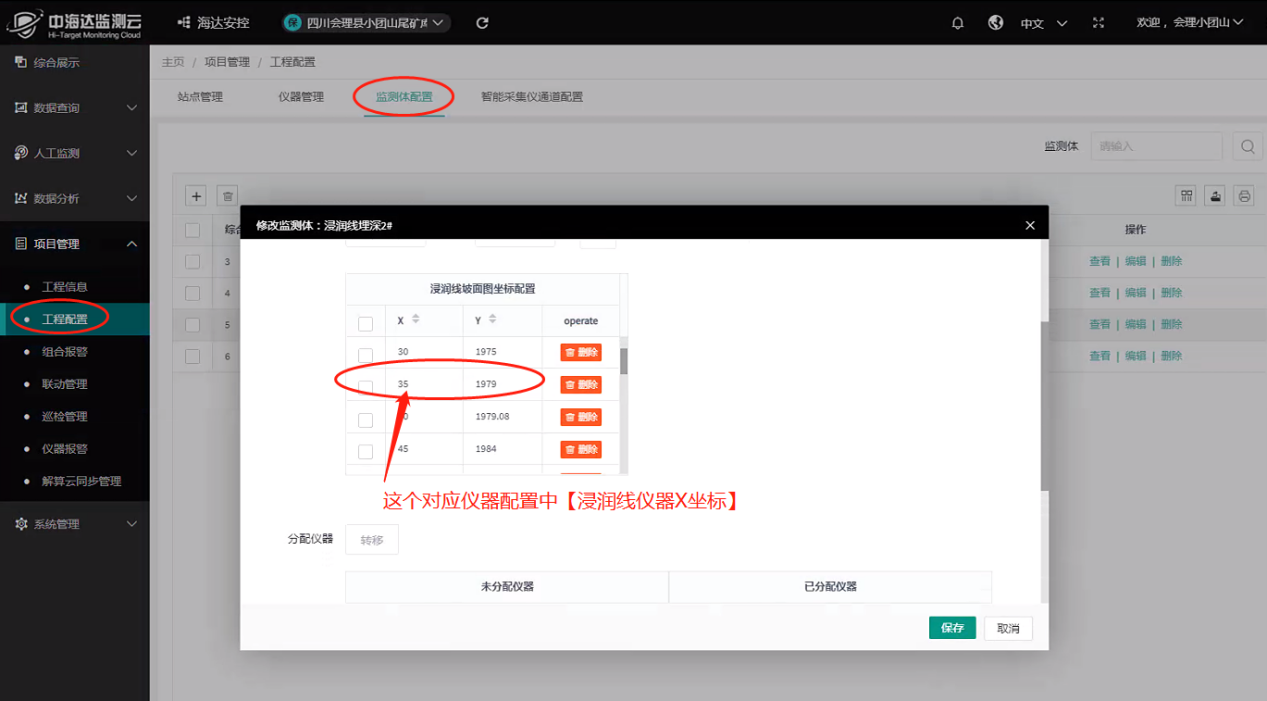The height and width of the screenshot is (701, 1267).
Task: Expand 数据查询 sidebar menu
Action: [75, 108]
